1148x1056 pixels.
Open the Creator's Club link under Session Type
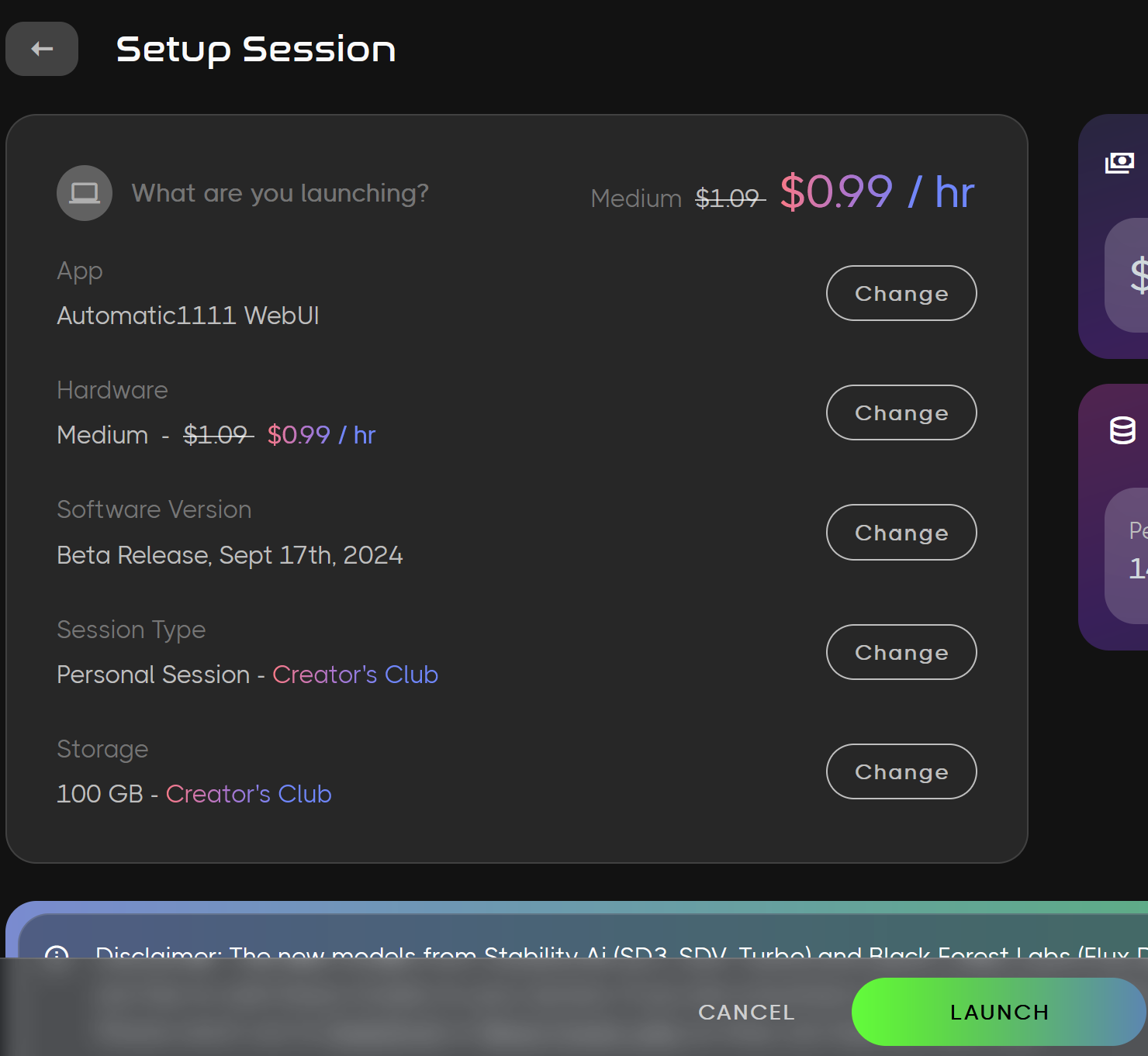click(x=355, y=675)
